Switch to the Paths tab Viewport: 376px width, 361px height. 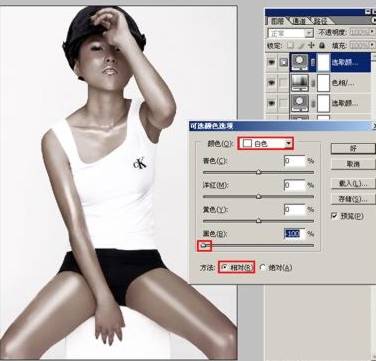coord(321,21)
